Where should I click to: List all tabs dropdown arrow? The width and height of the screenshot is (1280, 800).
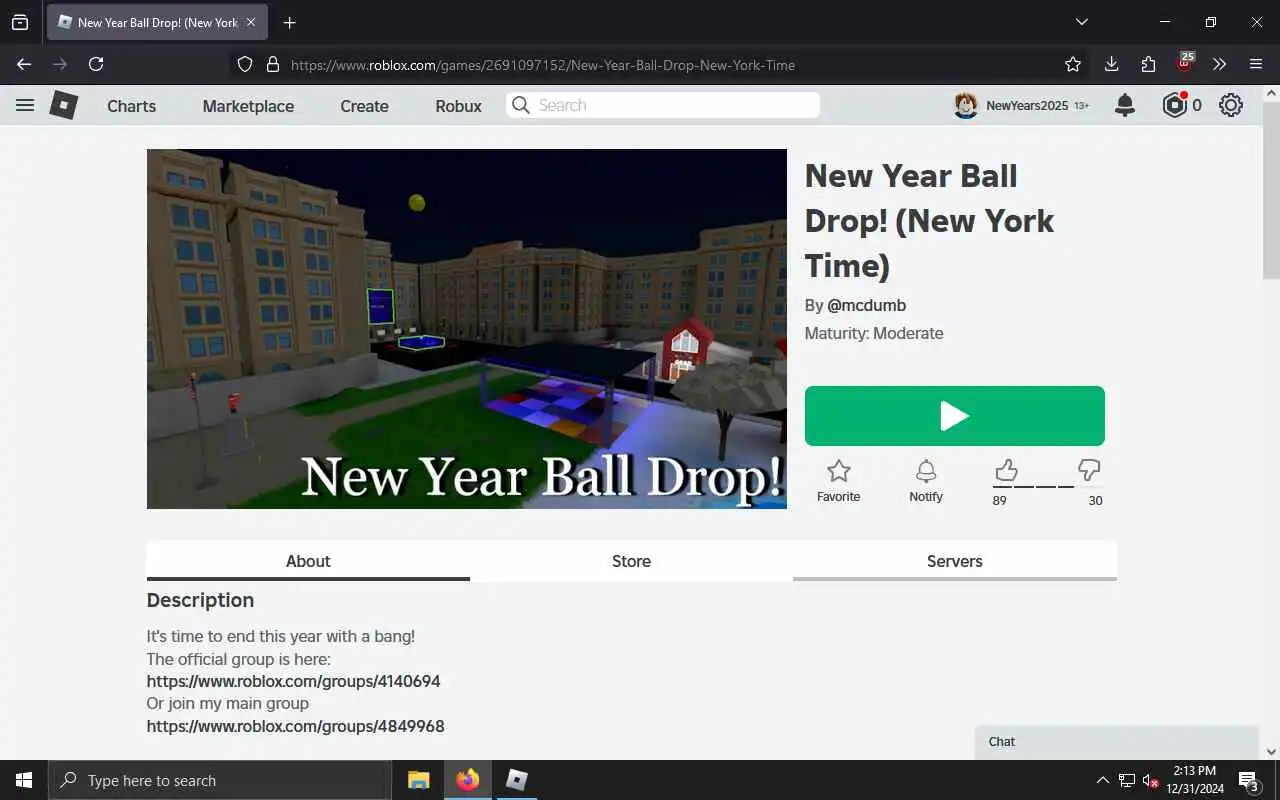click(x=1081, y=22)
